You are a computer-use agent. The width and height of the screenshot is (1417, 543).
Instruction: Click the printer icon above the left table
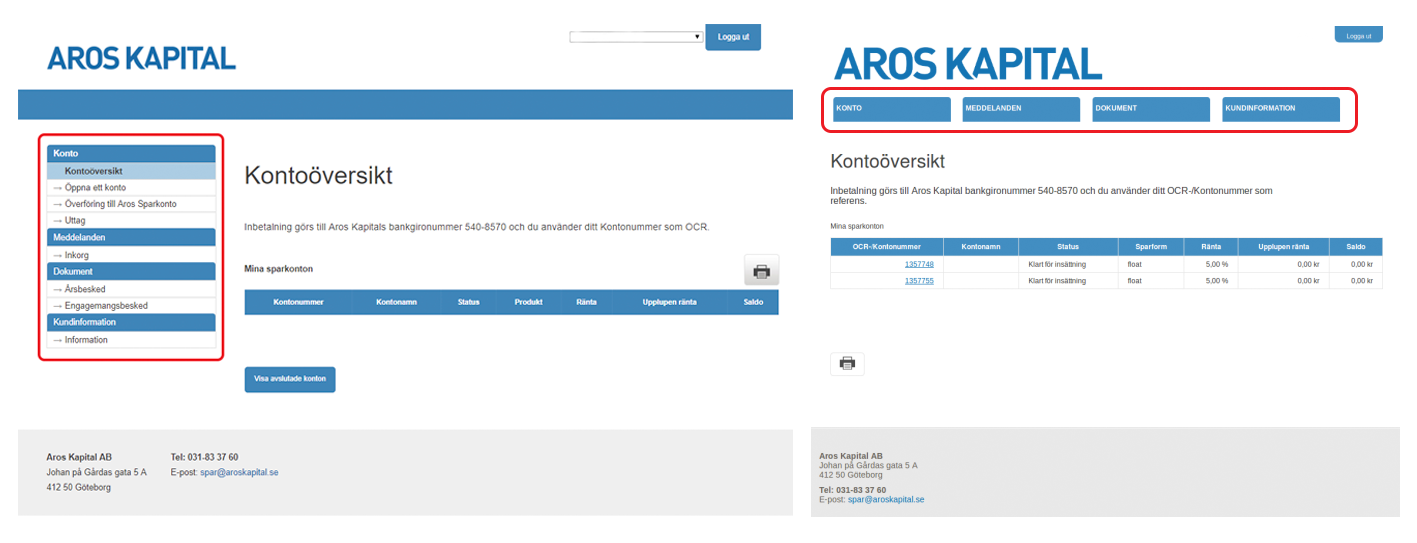[x=761, y=271]
